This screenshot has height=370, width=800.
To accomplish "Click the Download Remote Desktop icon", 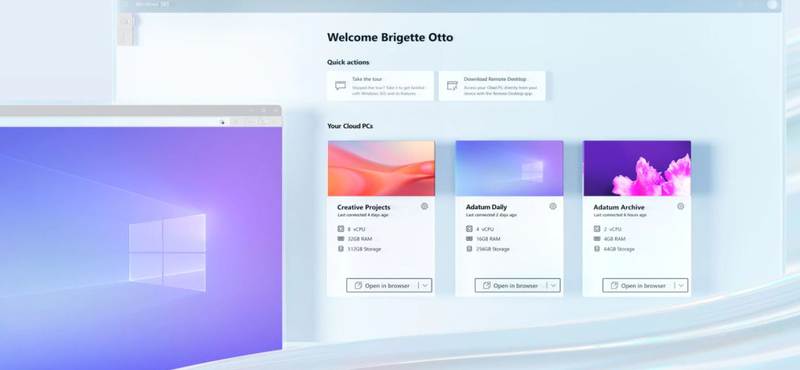I will [x=452, y=85].
